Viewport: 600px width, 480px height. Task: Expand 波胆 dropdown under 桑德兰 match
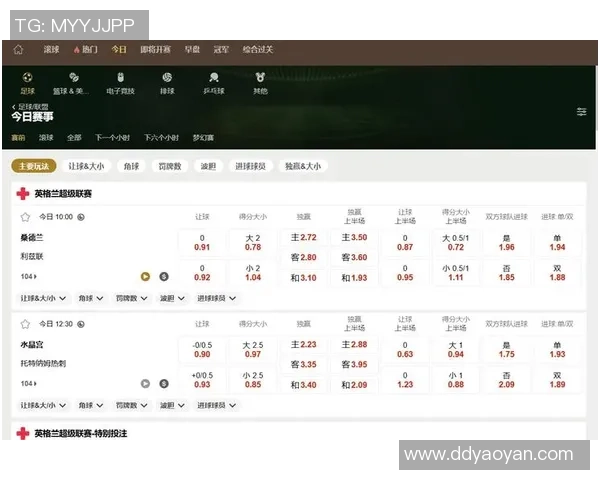(x=172, y=298)
